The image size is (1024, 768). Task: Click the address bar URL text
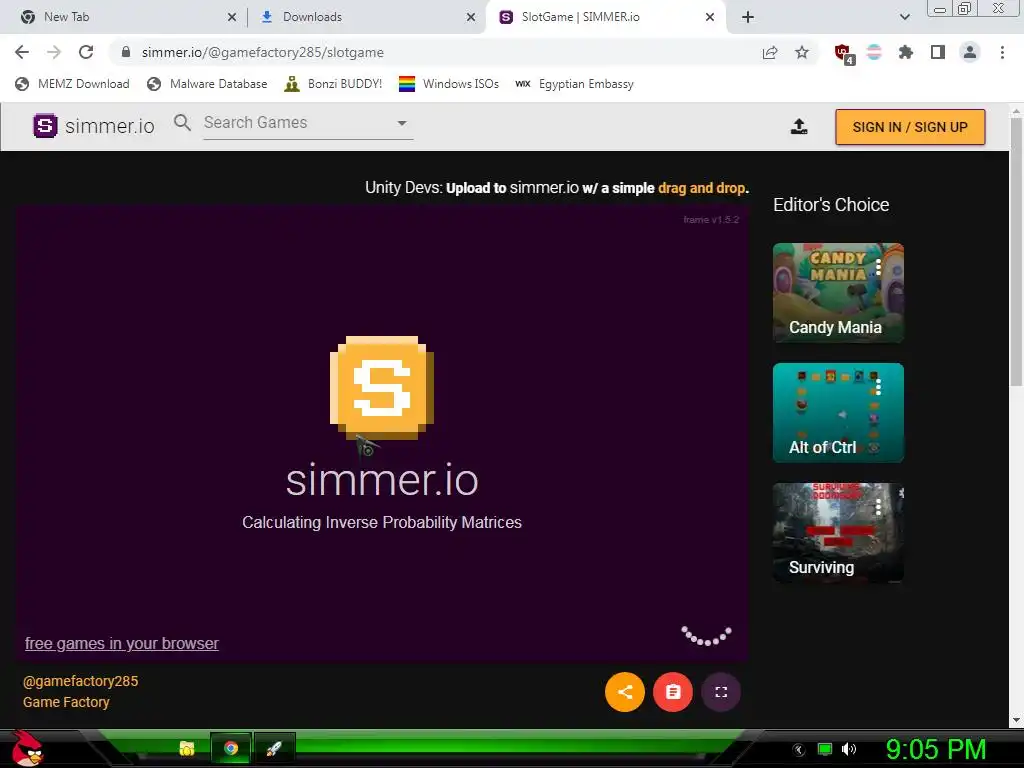click(x=263, y=52)
